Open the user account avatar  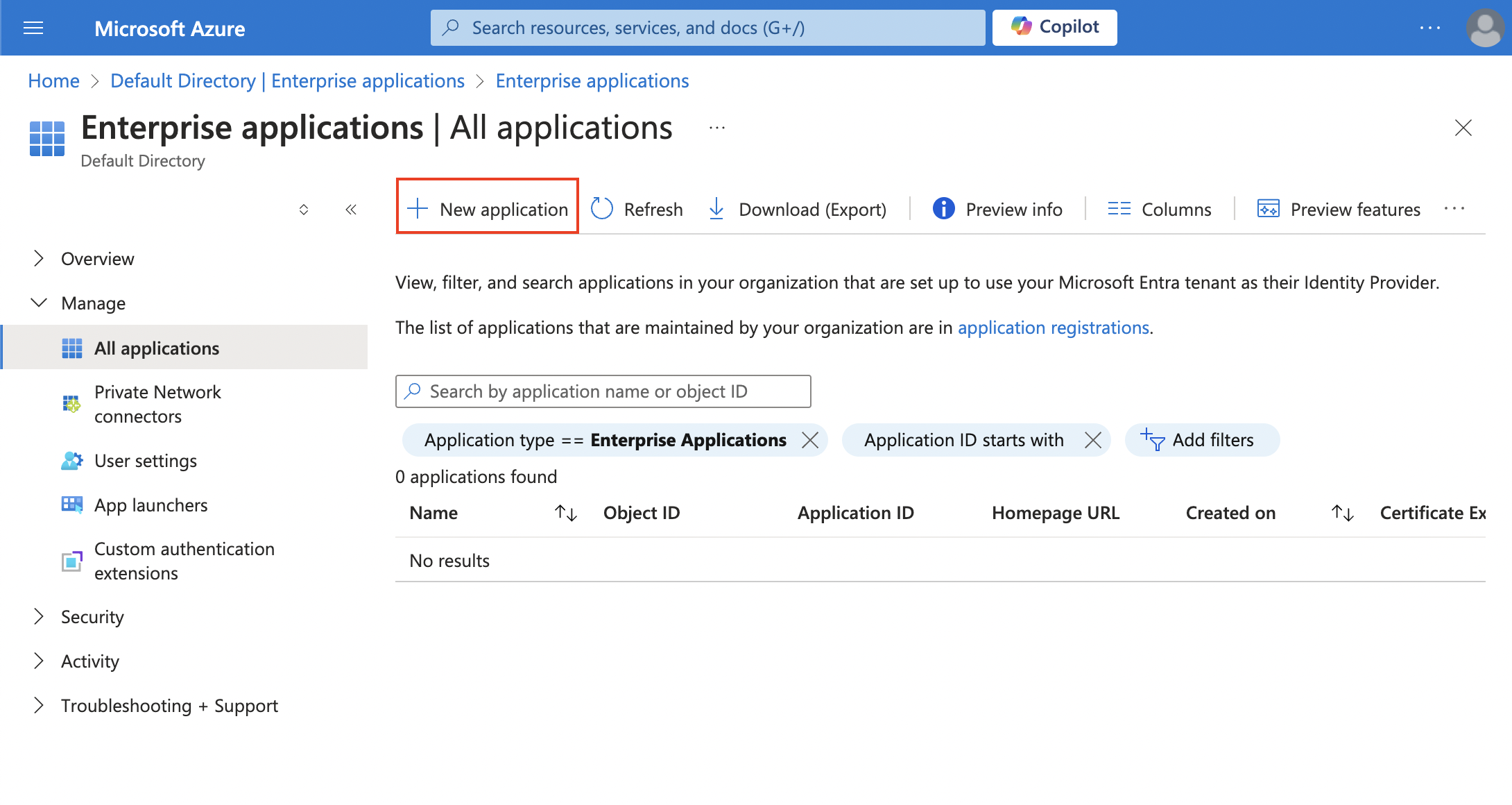pos(1485,28)
